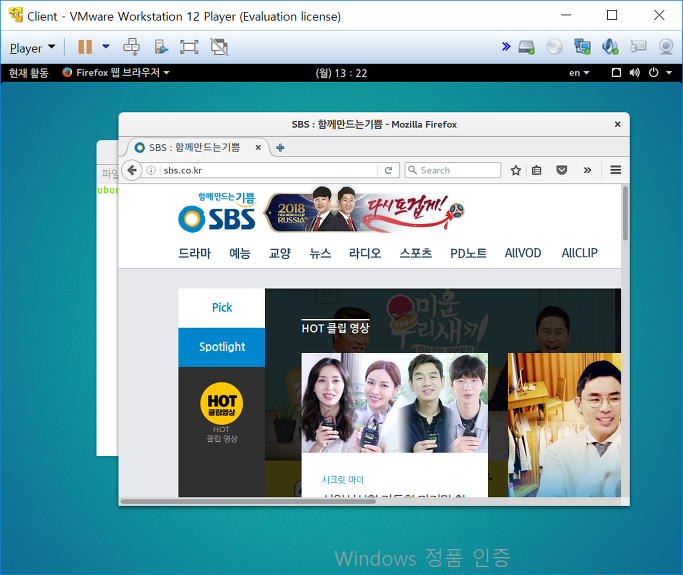Close the Firefox window
The image size is (683, 575).
click(617, 124)
